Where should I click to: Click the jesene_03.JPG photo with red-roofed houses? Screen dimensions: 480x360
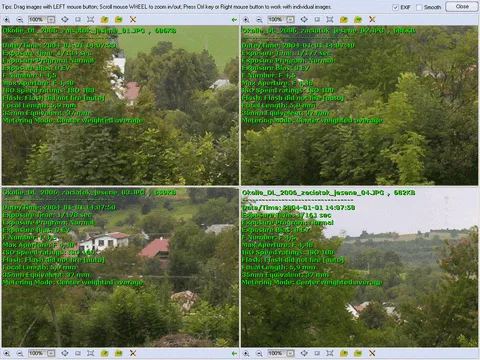(x=120, y=267)
